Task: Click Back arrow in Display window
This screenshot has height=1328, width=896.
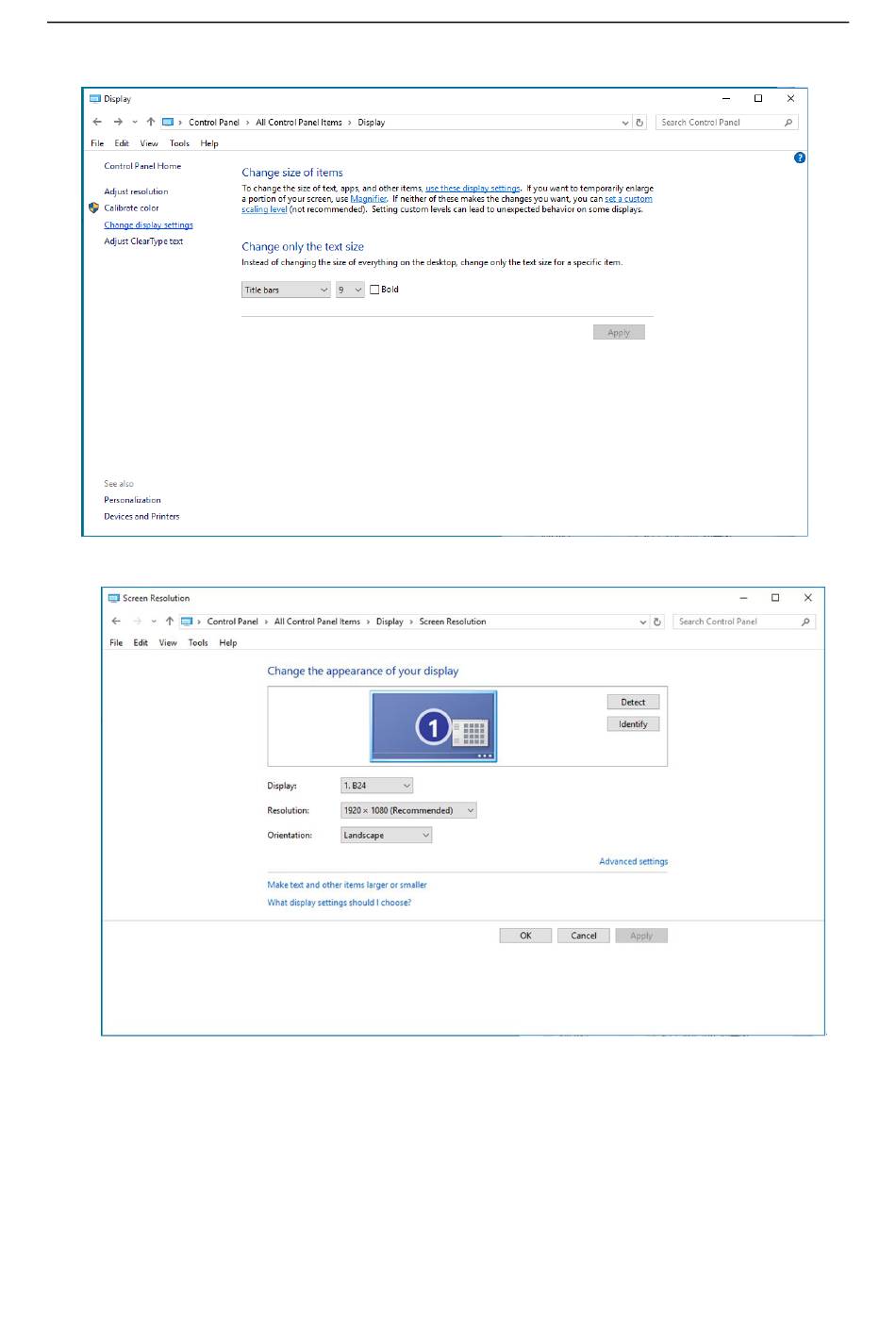Action: coord(97,122)
